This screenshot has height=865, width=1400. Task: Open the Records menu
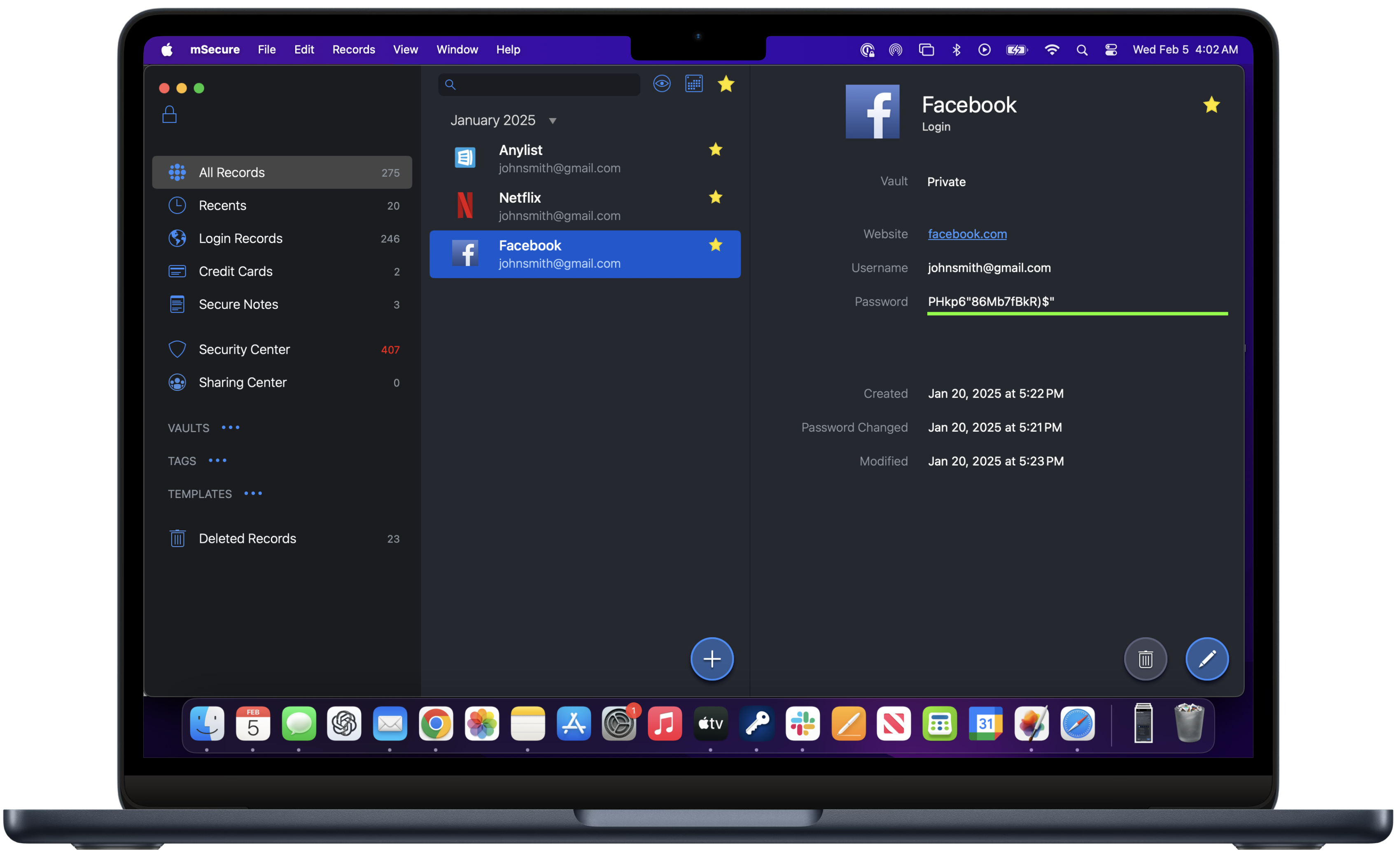(353, 50)
